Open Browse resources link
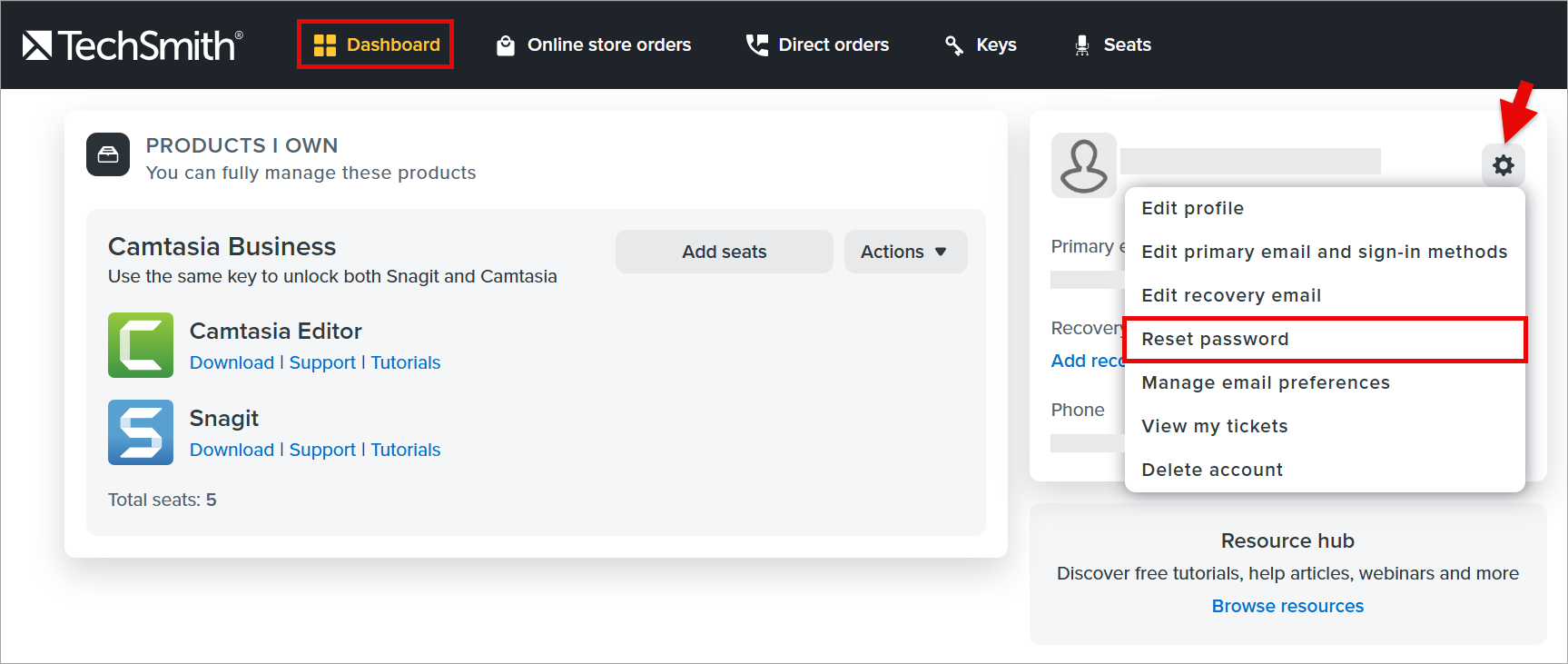Screen dimensions: 1568x664 click(x=1287, y=606)
